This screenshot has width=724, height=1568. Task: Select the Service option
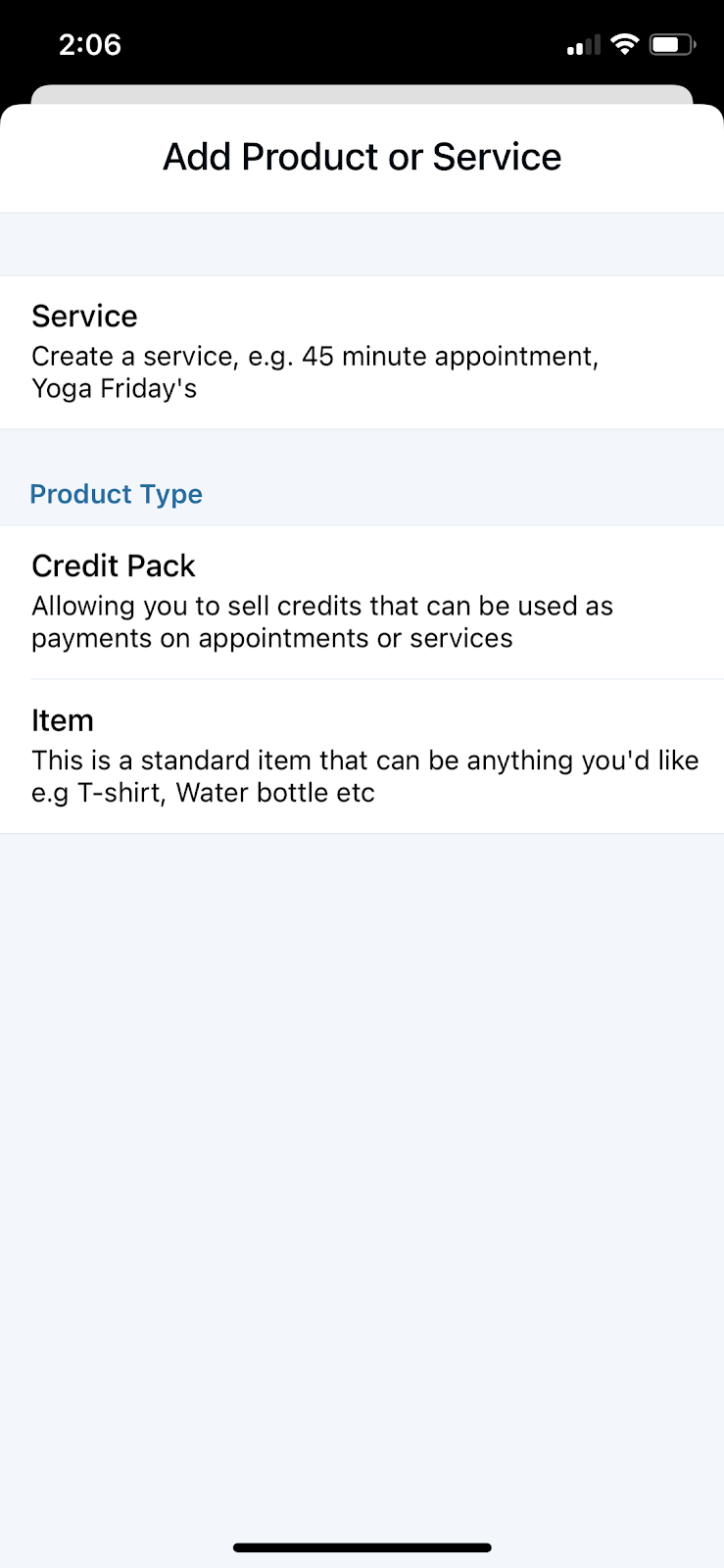(x=362, y=353)
